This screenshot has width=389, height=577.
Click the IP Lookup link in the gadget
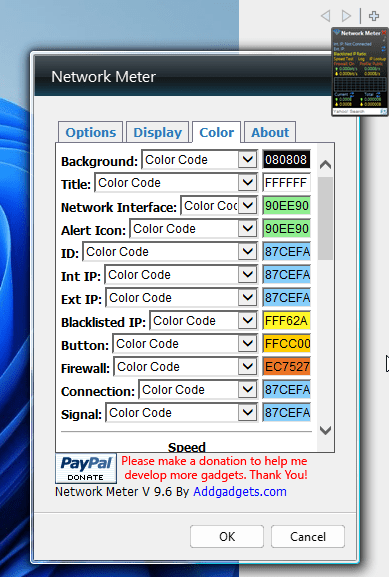pyautogui.click(x=377, y=59)
